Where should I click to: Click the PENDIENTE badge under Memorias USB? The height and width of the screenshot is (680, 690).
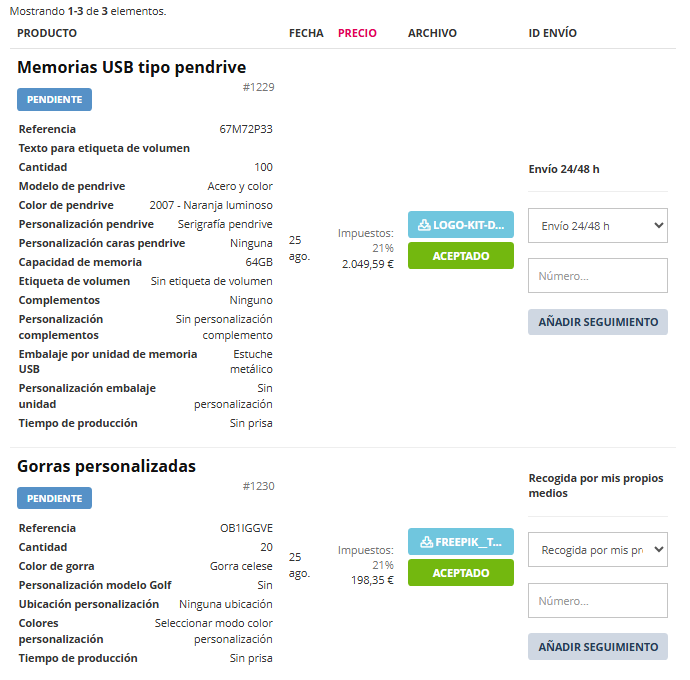[54, 100]
